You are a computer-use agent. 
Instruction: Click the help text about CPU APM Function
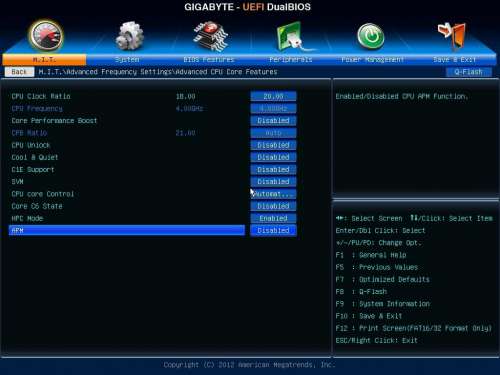click(401, 96)
